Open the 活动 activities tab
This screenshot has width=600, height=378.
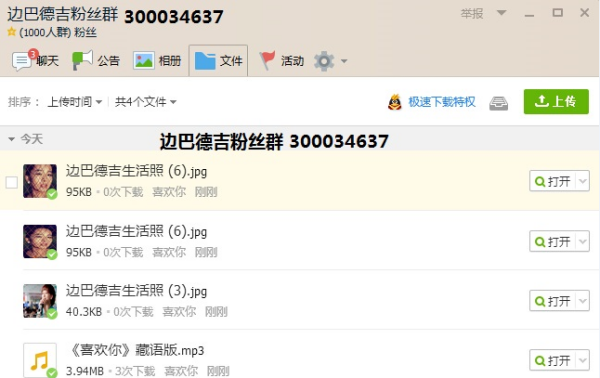(282, 60)
